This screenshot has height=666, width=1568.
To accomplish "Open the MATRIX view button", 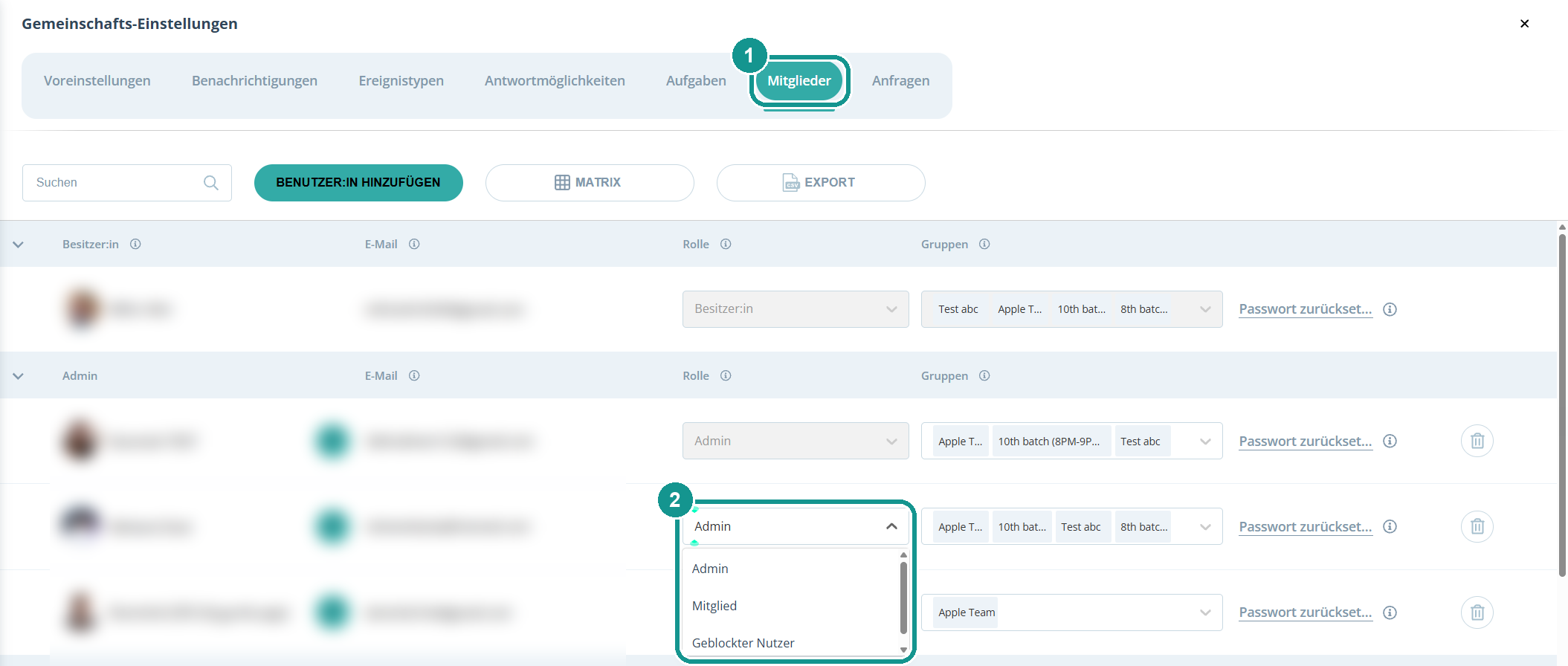I will [x=590, y=183].
